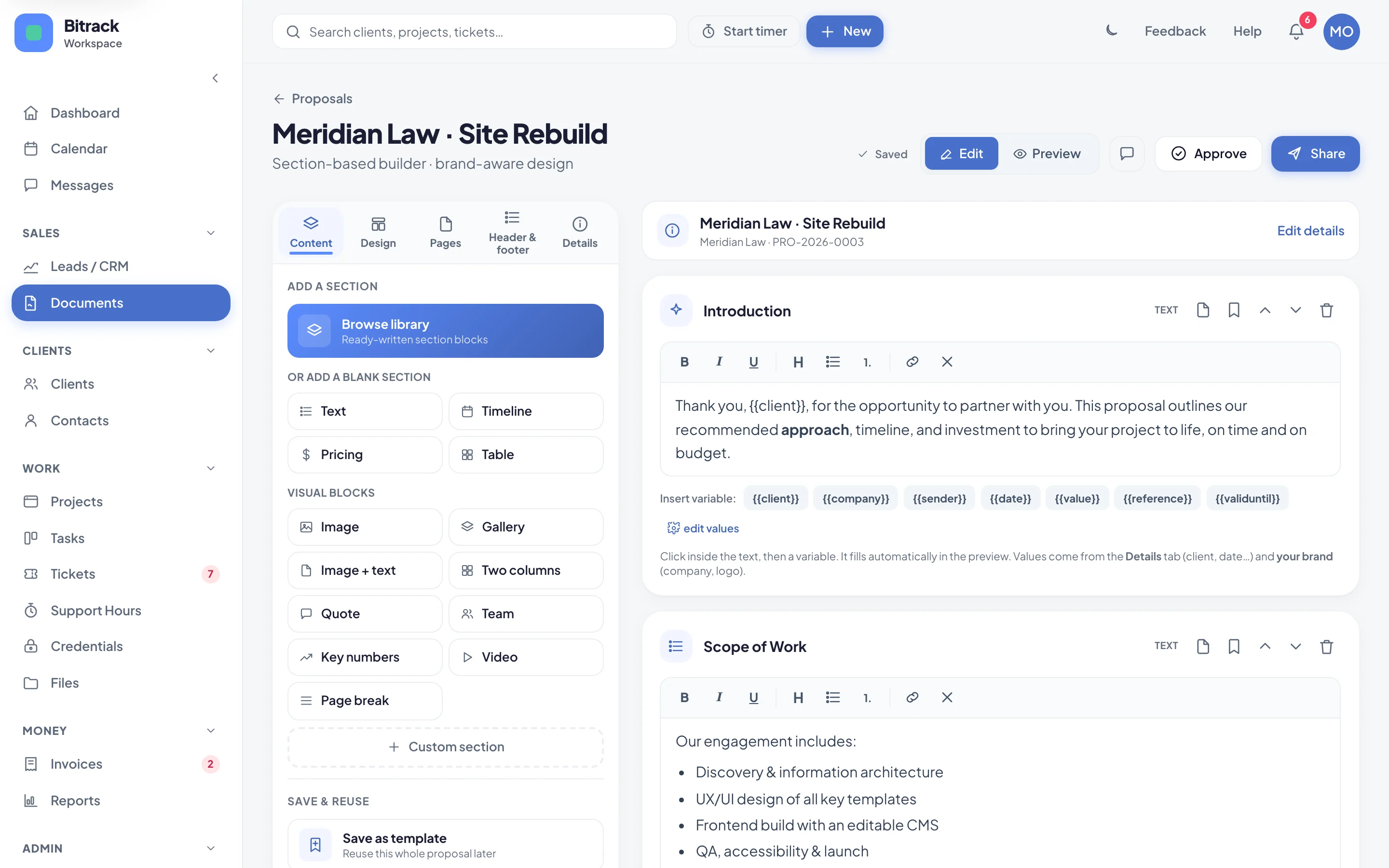Switch to the Pages tab
The height and width of the screenshot is (868, 1389).
coord(446,232)
